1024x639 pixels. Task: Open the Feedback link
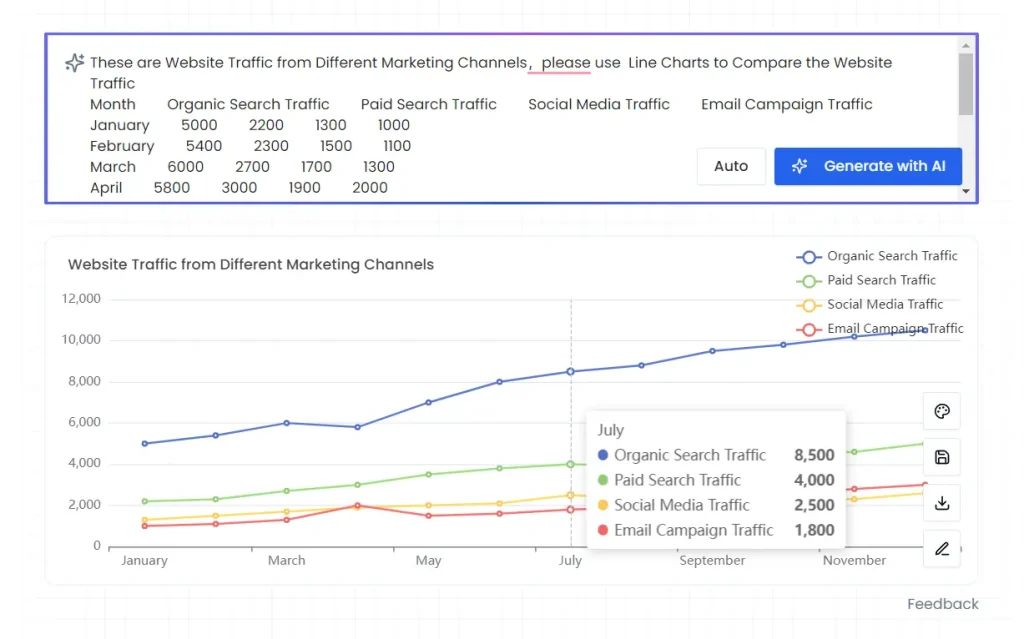[x=943, y=603]
